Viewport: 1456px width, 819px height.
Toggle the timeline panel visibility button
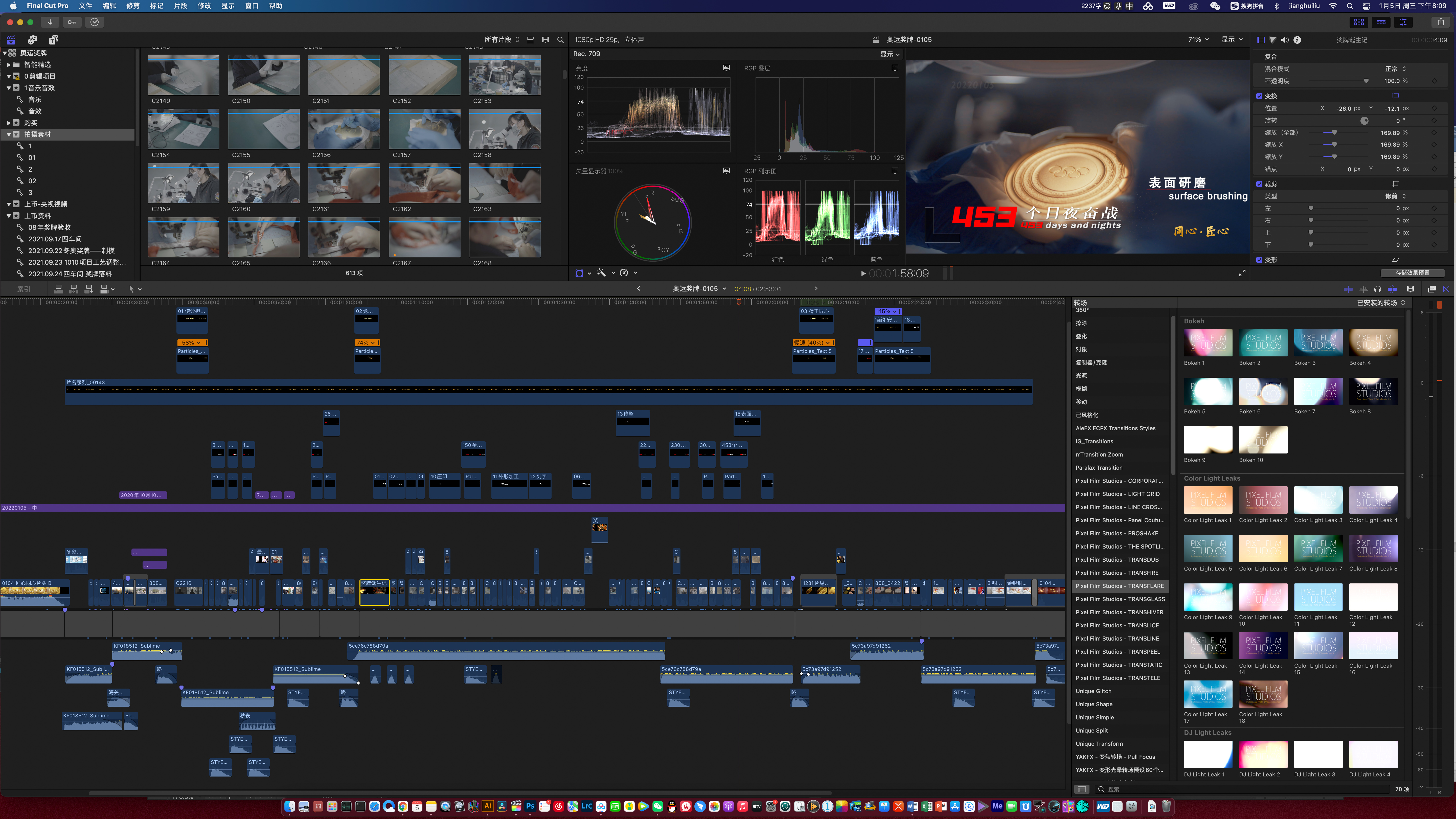coord(1381,22)
